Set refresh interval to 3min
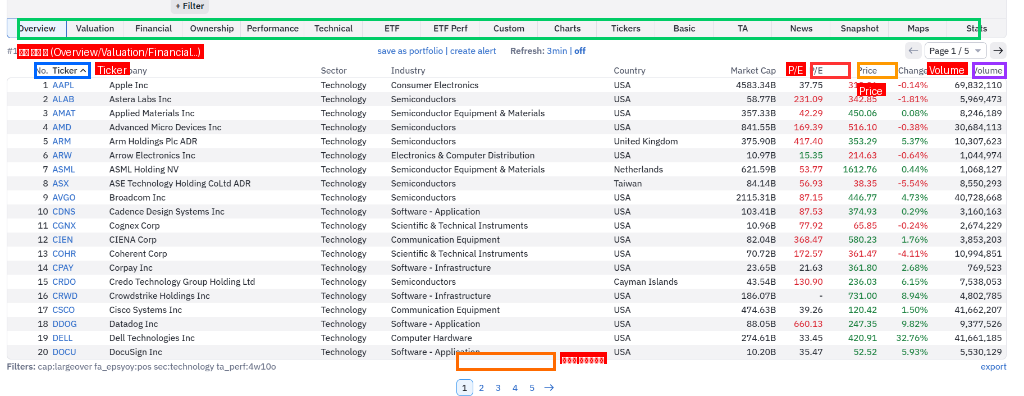This screenshot has height=396, width=1024. point(557,51)
